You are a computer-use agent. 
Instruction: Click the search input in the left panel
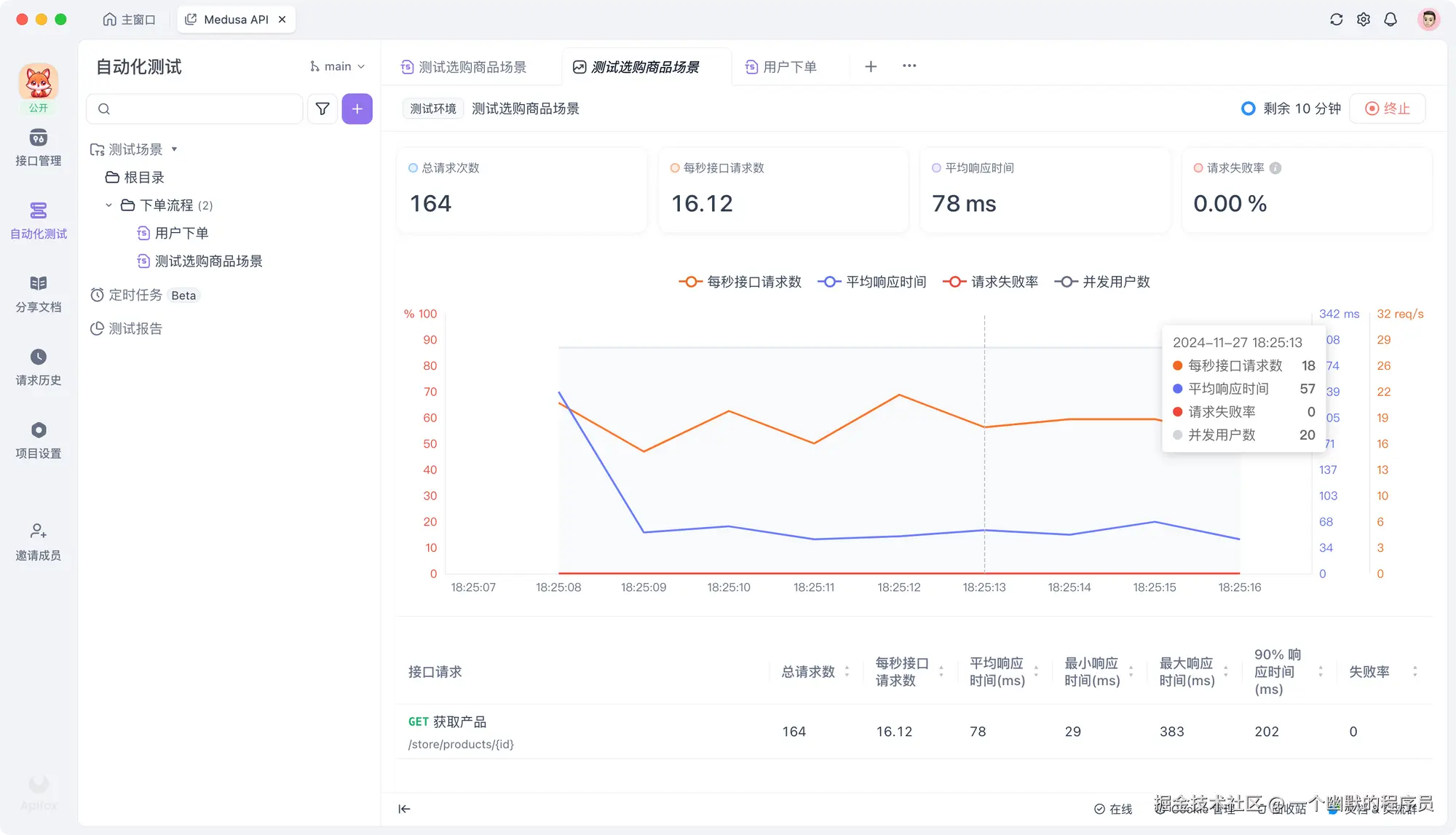[194, 108]
